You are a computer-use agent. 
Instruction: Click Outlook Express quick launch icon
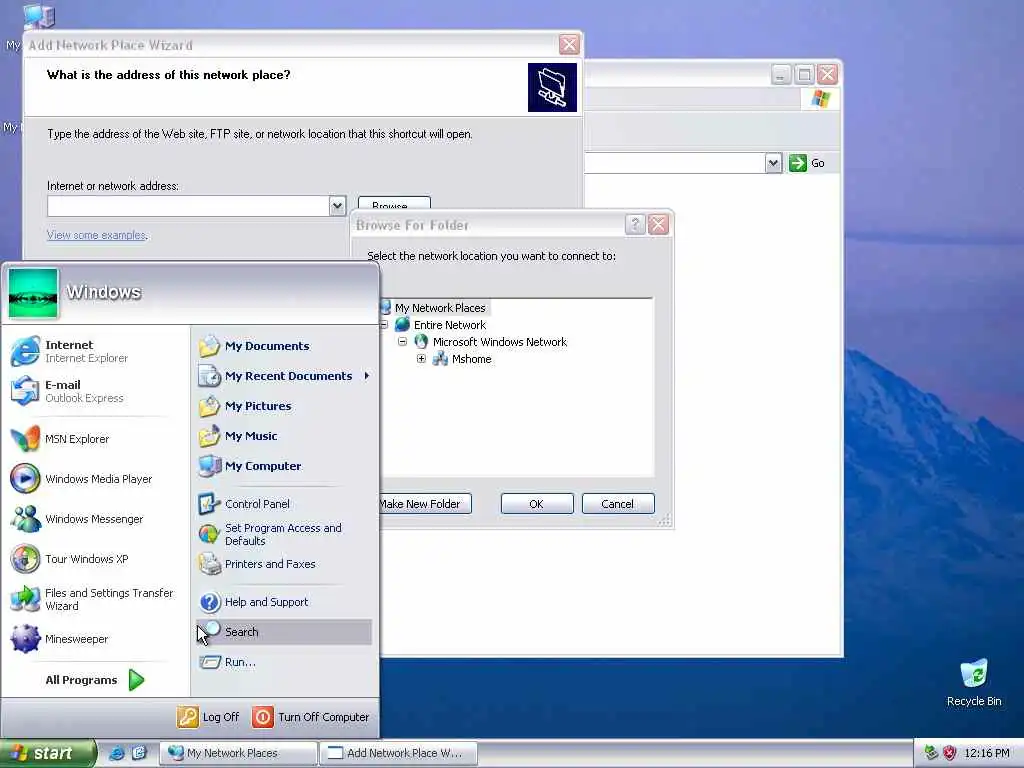pos(139,753)
